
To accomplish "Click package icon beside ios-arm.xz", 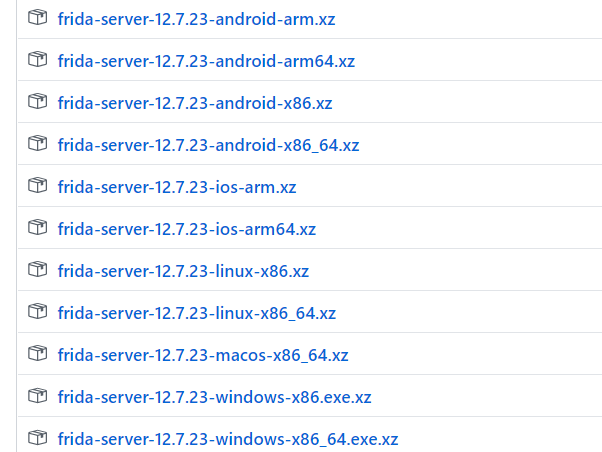I will (x=38, y=185).
